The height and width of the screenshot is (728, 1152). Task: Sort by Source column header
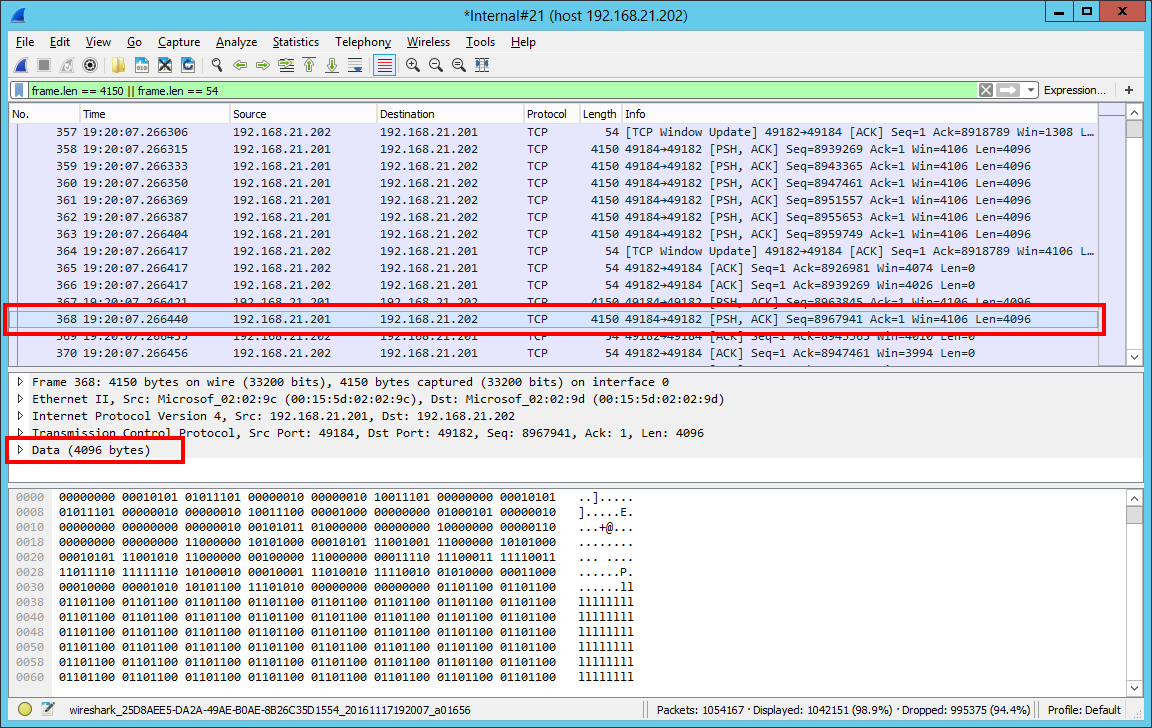tap(302, 114)
